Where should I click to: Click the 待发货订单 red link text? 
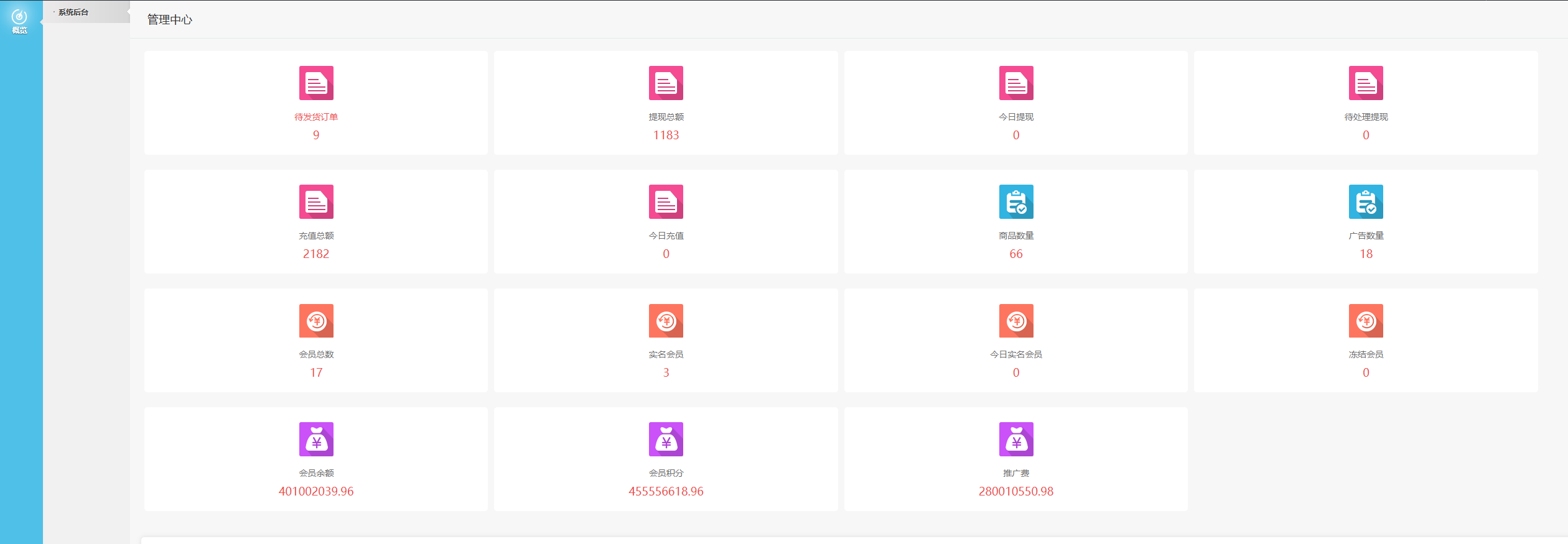pyautogui.click(x=316, y=117)
